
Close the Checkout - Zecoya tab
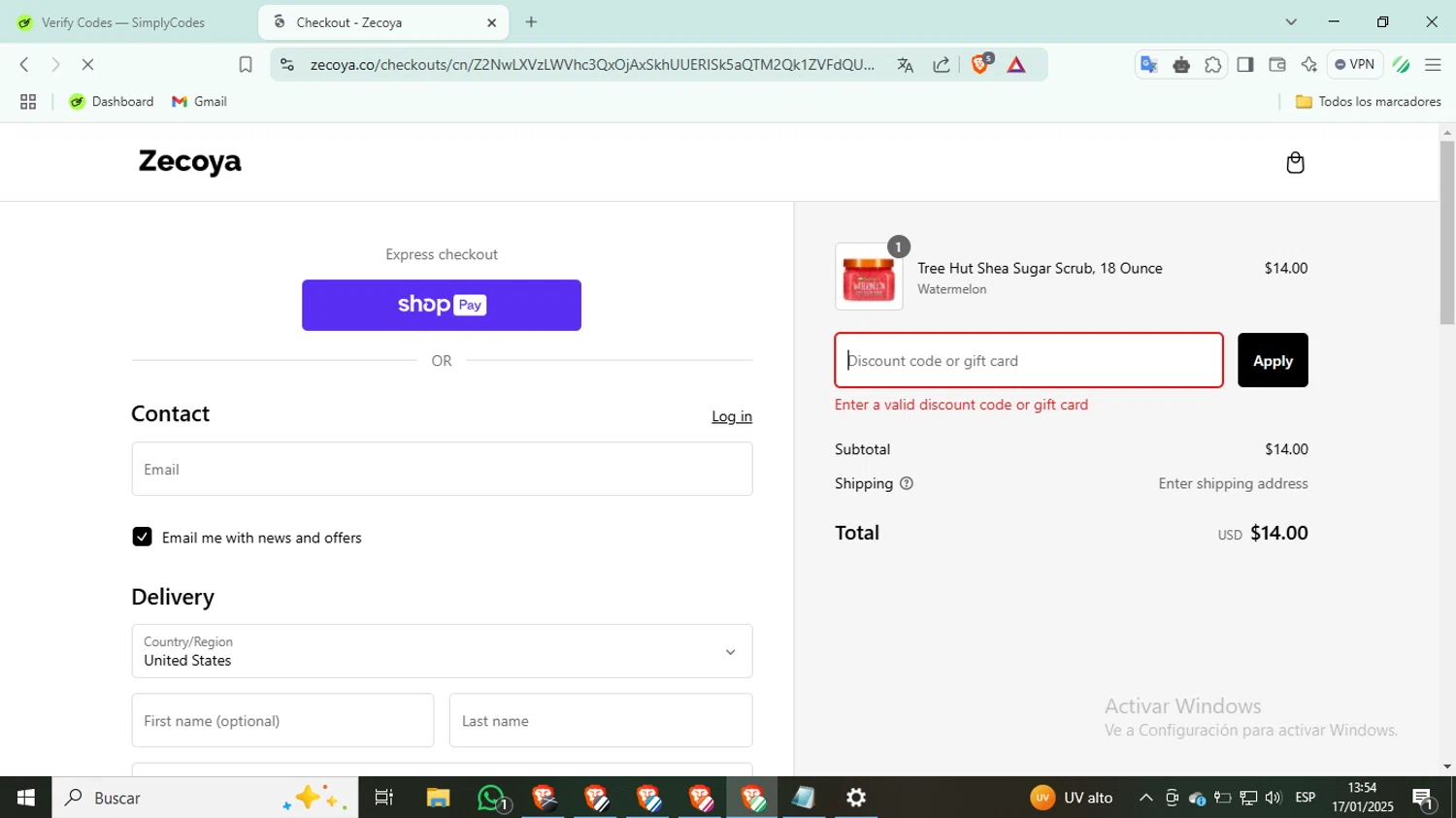coord(491,22)
